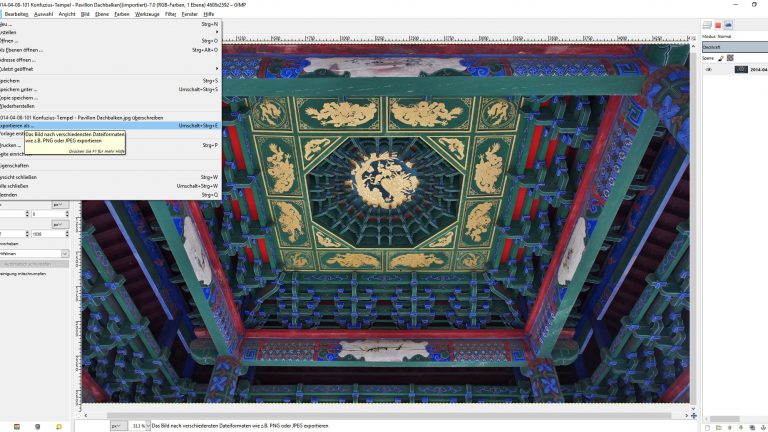Switch to the Paths dock tab icon
Viewport: 768px width, 432px height.
[x=728, y=24]
